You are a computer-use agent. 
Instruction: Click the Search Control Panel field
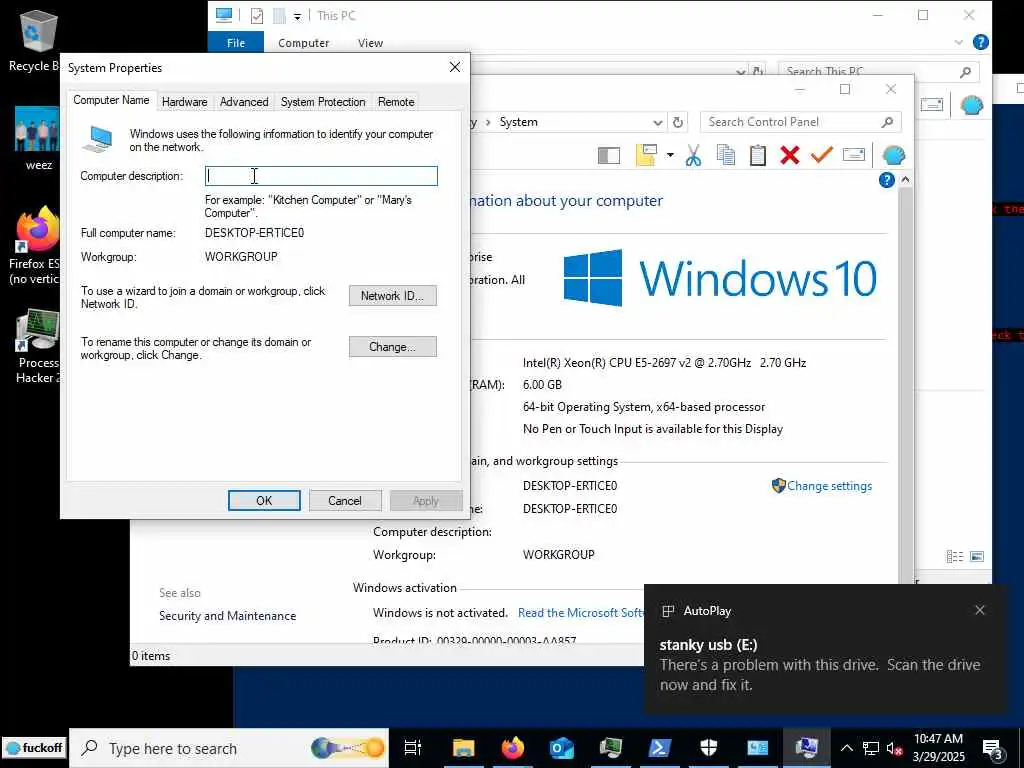(801, 122)
